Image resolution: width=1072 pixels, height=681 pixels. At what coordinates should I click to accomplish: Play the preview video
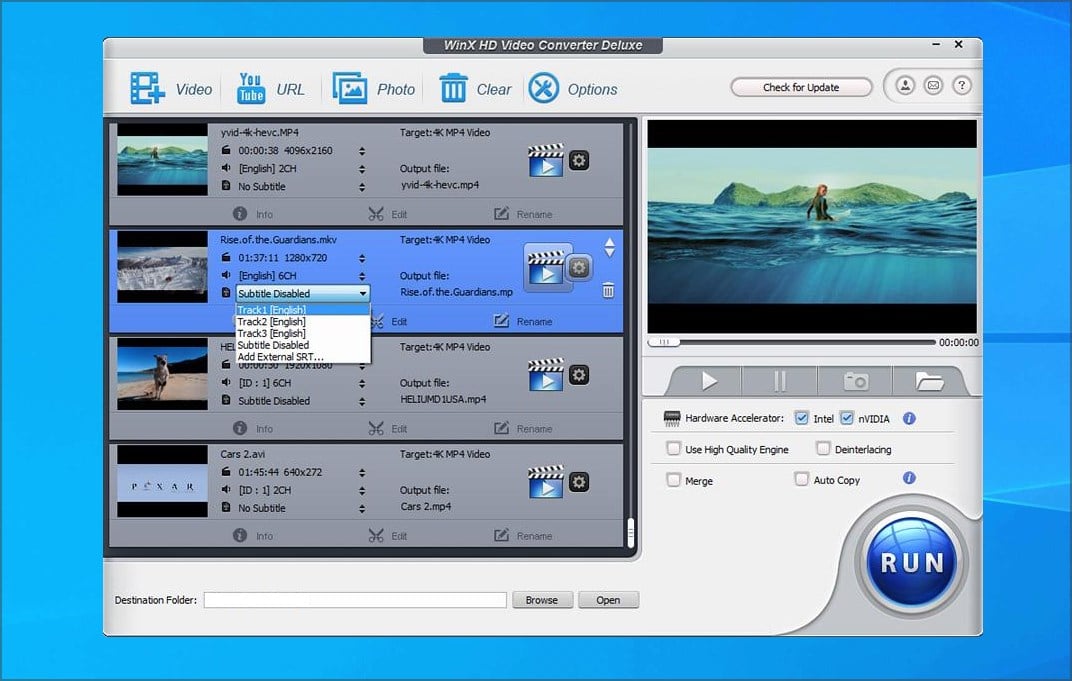pyautogui.click(x=709, y=381)
